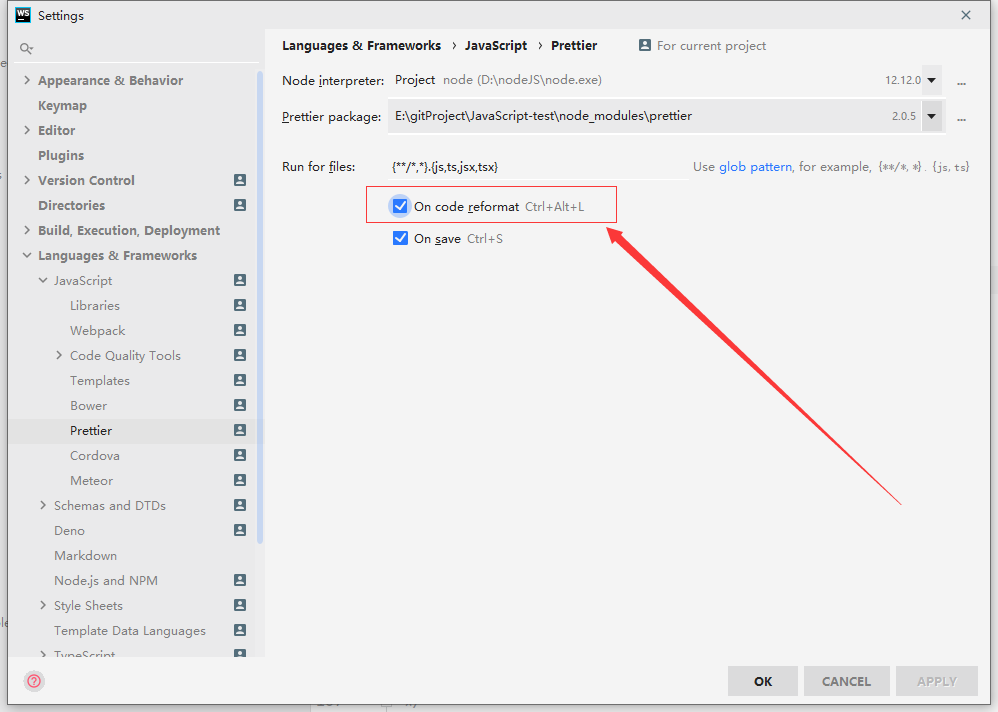Toggle the On save checkbox

pos(400,239)
